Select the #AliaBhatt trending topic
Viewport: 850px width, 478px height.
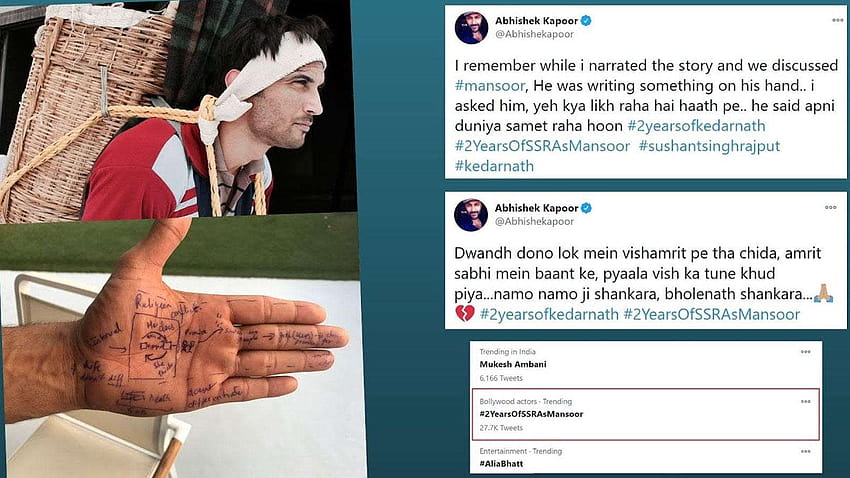click(x=646, y=458)
